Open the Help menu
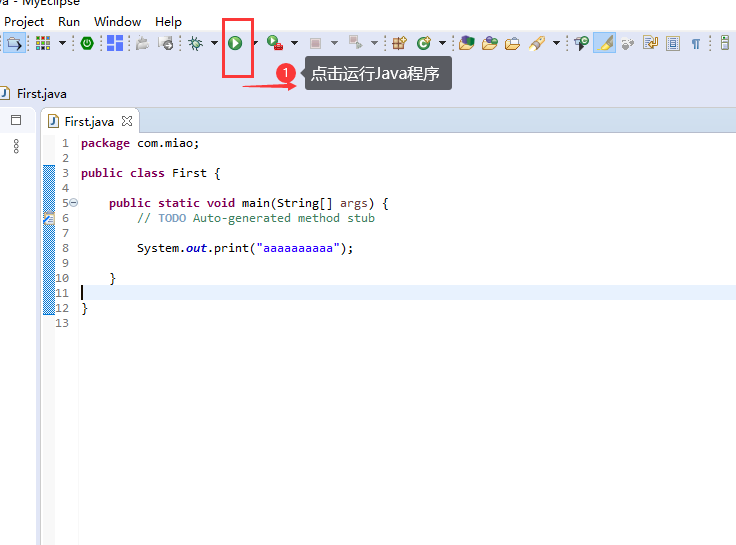Viewport: 736px width, 545px height. click(x=168, y=22)
